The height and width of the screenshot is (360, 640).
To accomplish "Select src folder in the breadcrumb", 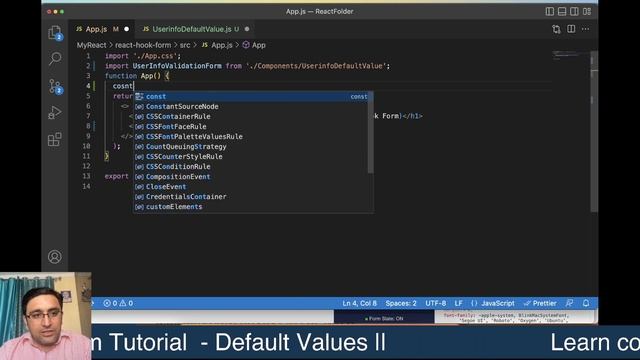I will [185, 45].
